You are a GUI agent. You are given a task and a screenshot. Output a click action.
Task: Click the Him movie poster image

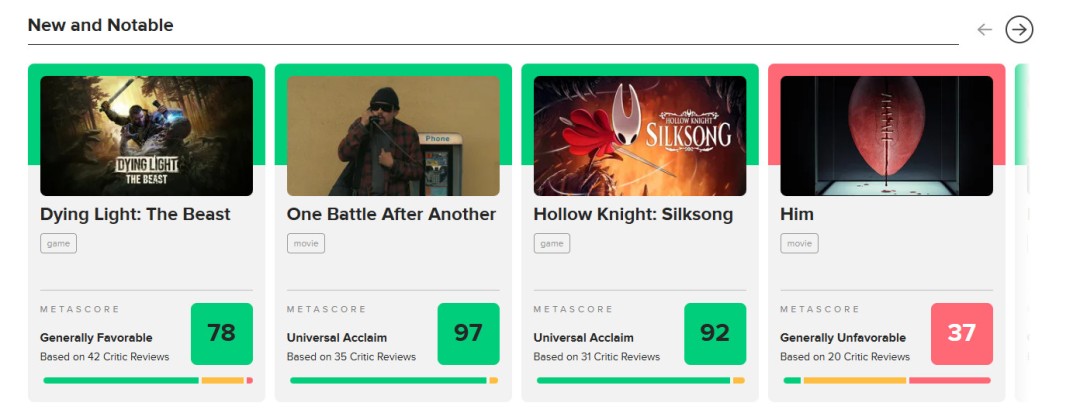886,136
